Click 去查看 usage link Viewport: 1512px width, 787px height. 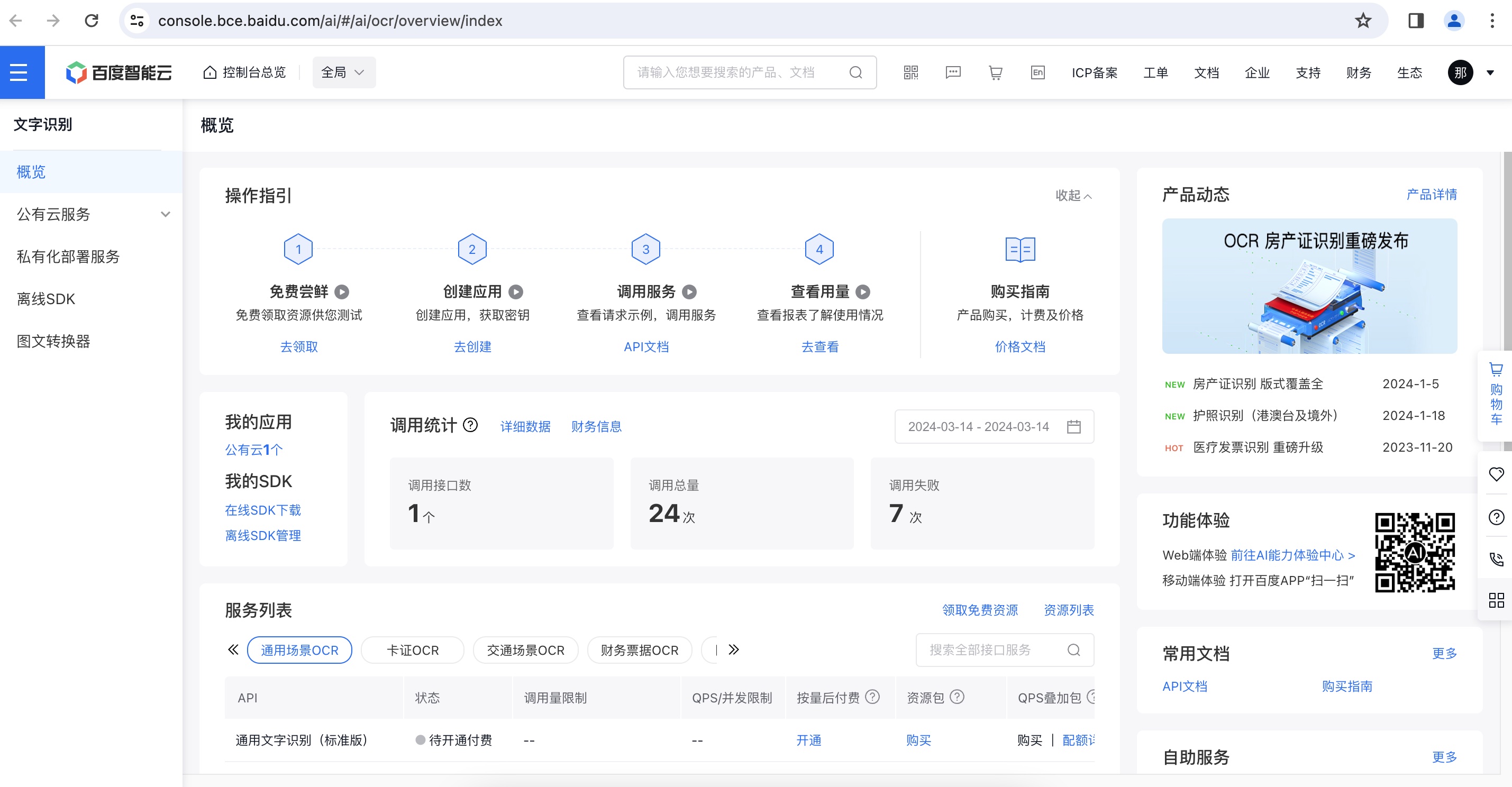[820, 347]
